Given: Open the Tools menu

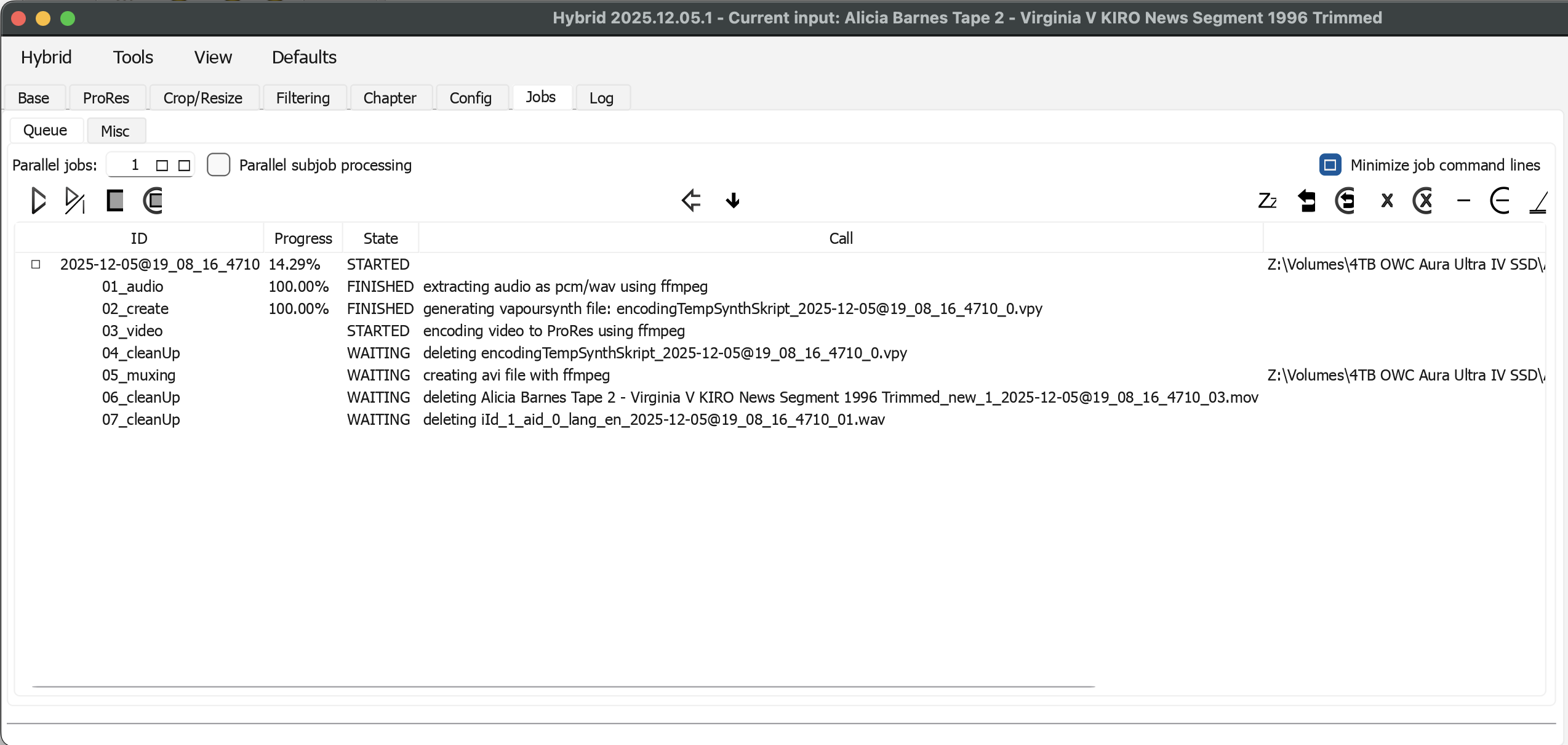Looking at the screenshot, I should point(133,57).
